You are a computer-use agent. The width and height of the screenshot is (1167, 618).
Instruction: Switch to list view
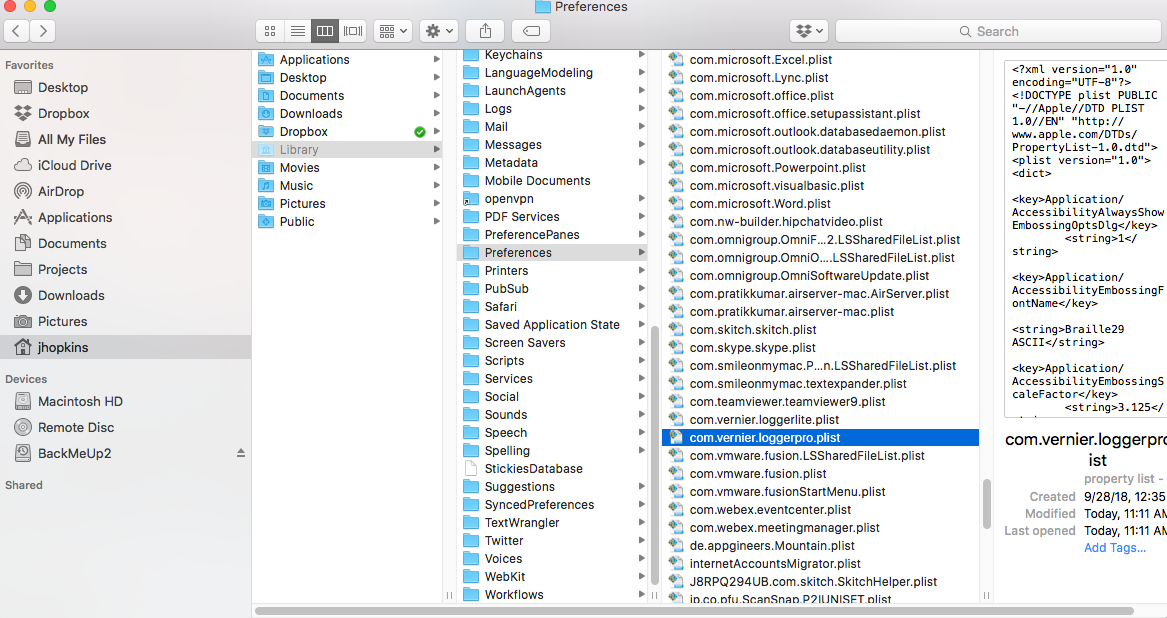click(298, 31)
